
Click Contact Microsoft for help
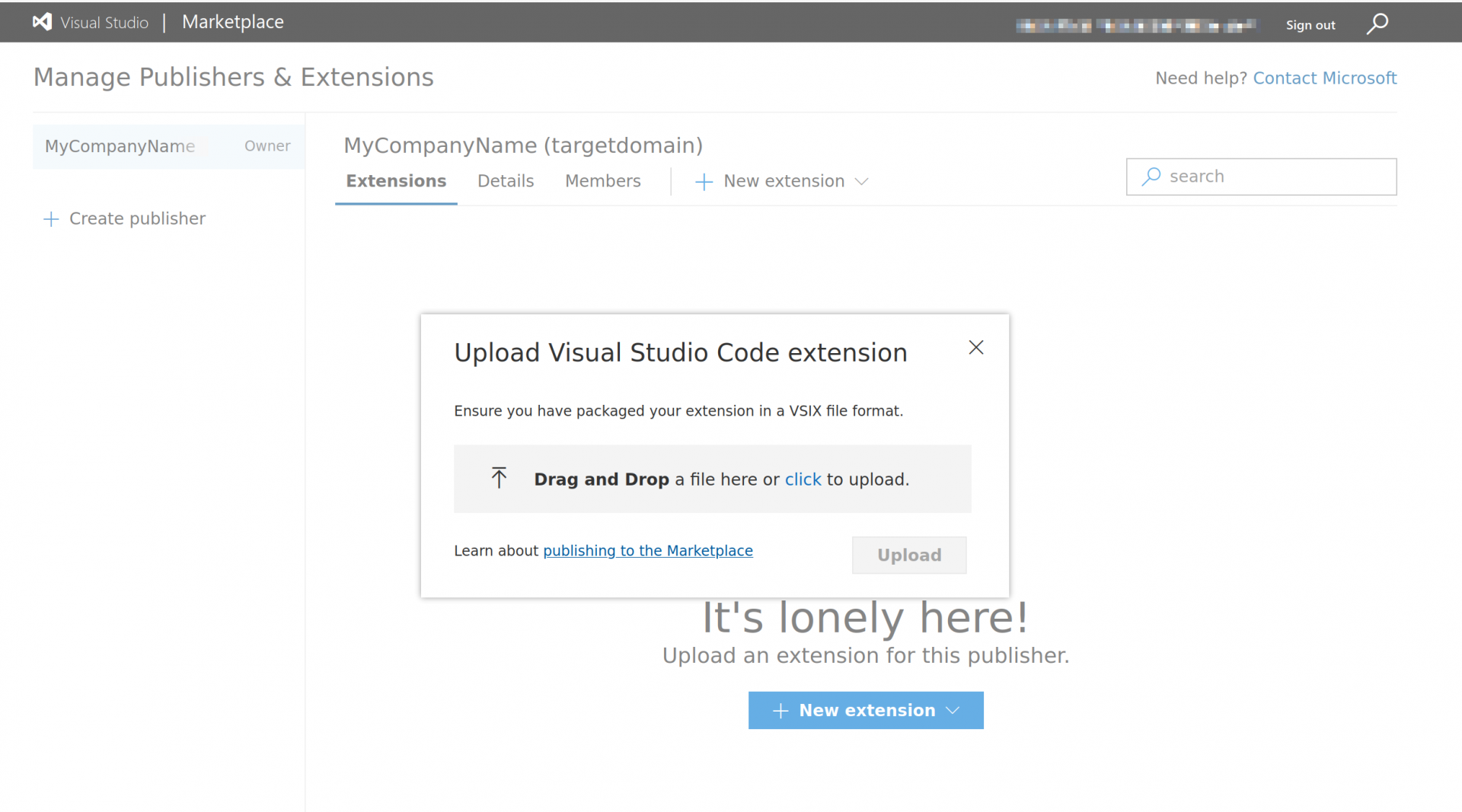click(x=1325, y=78)
